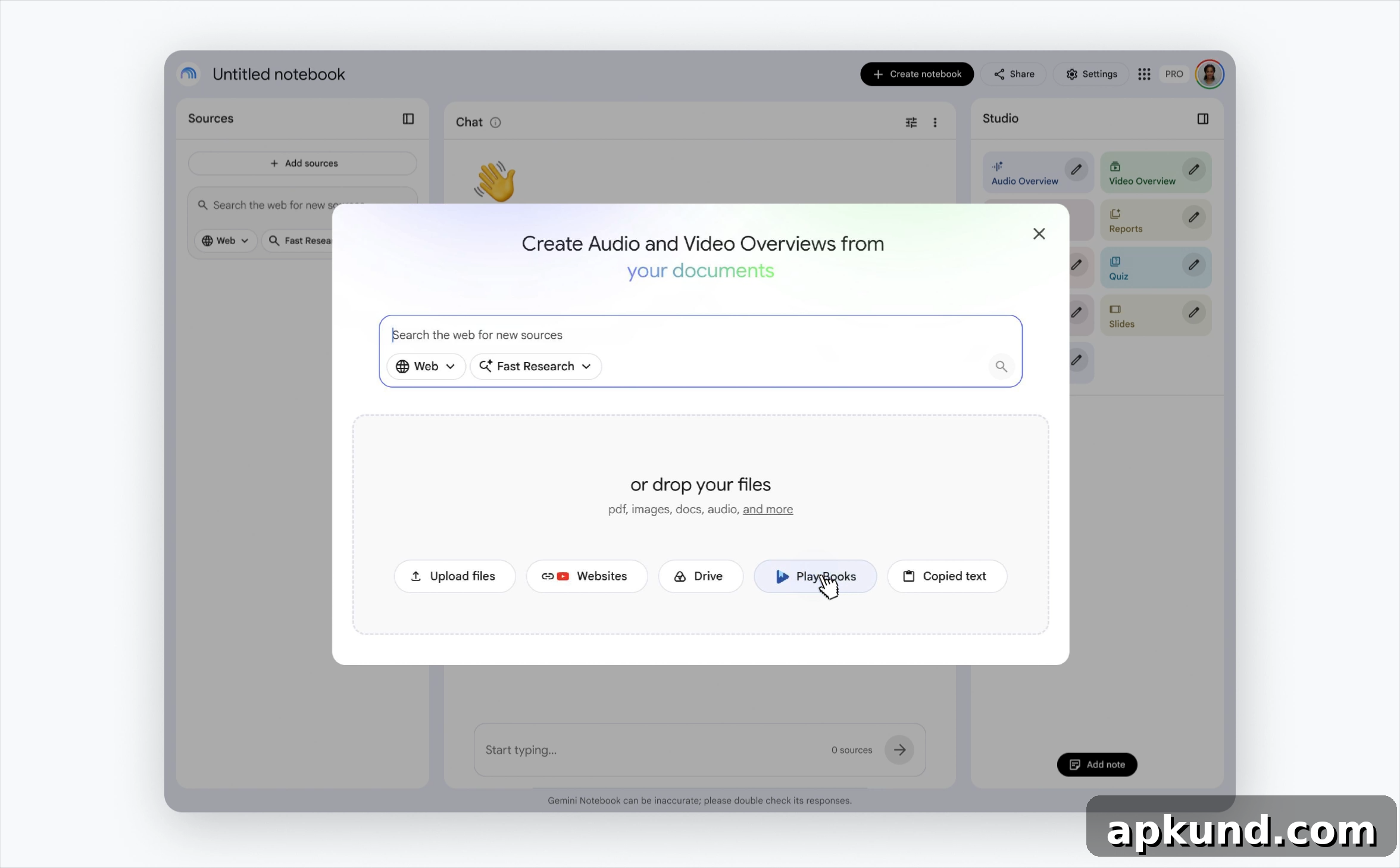Choose the Websites source option
The width and height of the screenshot is (1400, 868).
coord(586,576)
